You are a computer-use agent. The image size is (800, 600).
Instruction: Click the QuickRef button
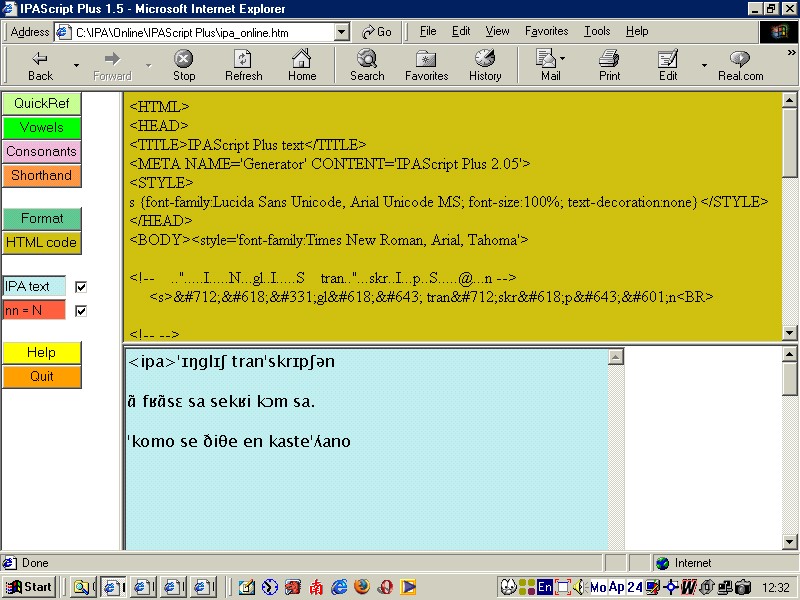42,104
